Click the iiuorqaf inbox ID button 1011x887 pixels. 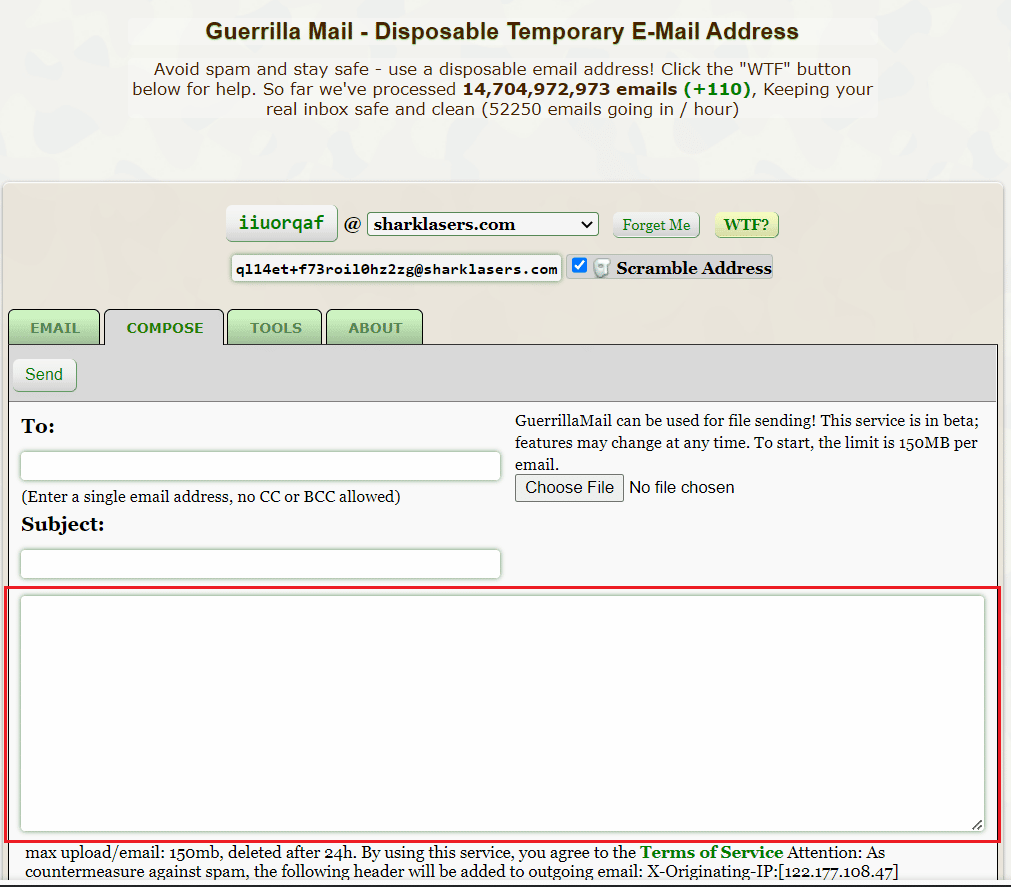(x=281, y=223)
